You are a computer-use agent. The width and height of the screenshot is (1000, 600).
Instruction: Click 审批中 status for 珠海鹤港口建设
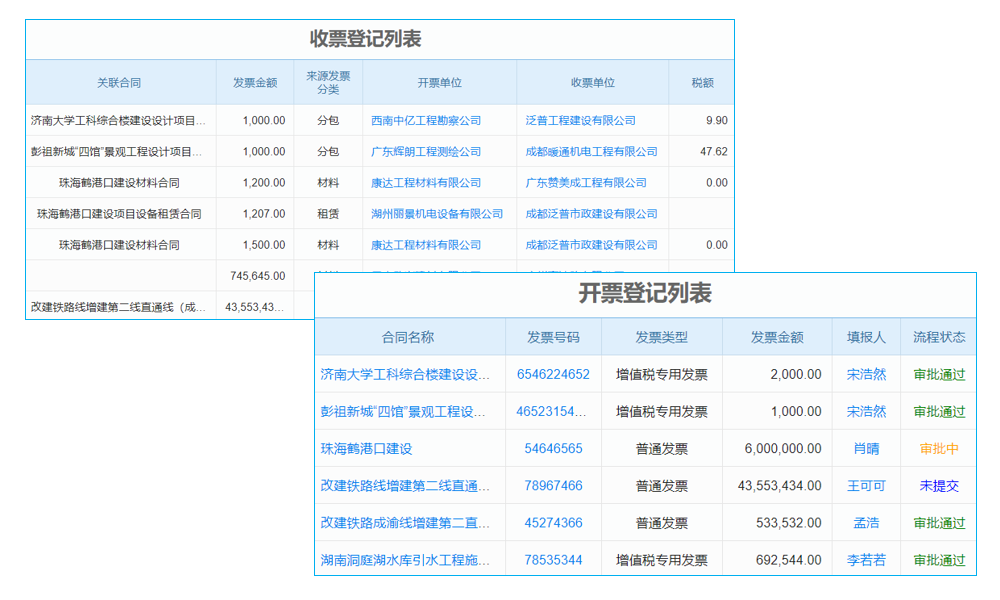[938, 448]
